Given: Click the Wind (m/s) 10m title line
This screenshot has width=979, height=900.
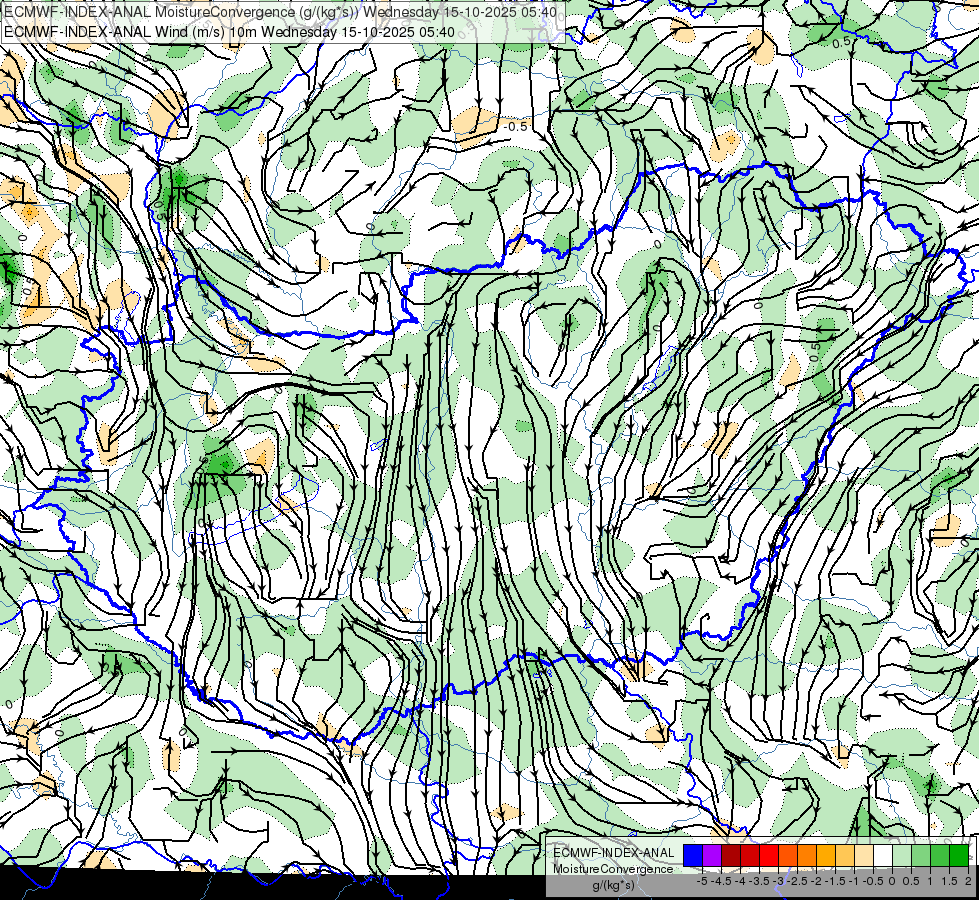Looking at the screenshot, I should (229, 32).
